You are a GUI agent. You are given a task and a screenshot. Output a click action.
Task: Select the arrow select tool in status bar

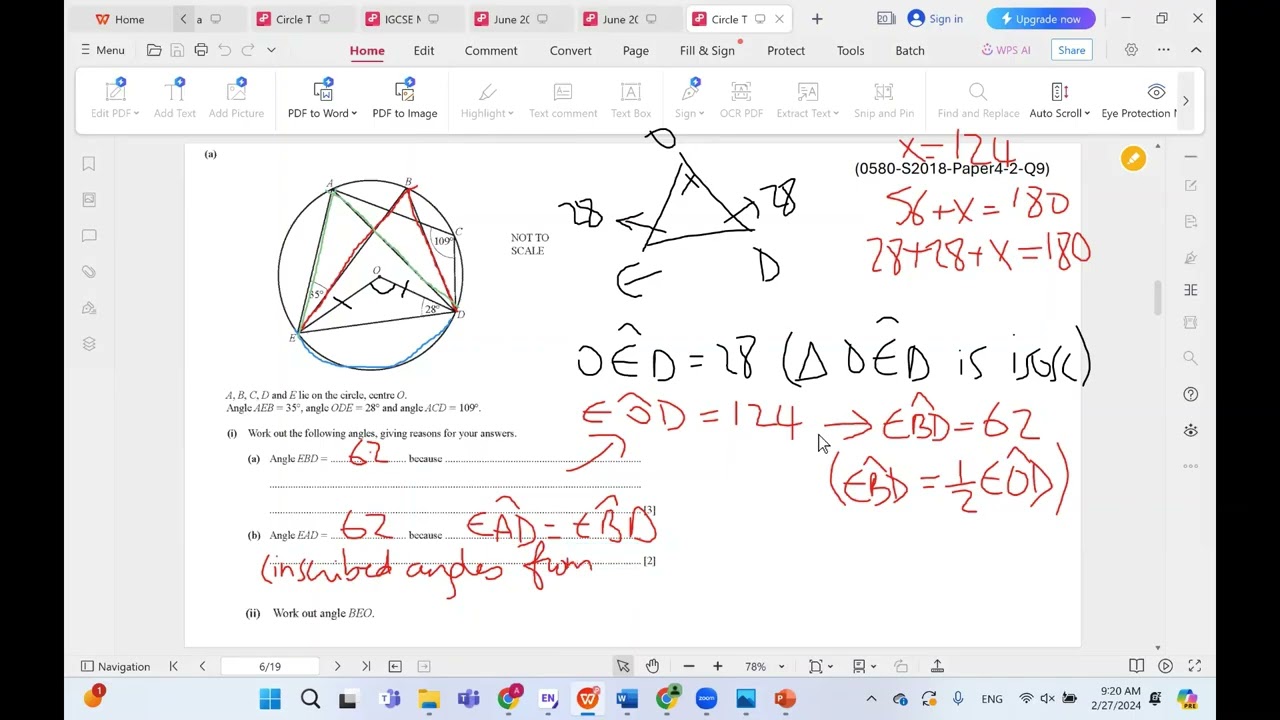pyautogui.click(x=623, y=666)
